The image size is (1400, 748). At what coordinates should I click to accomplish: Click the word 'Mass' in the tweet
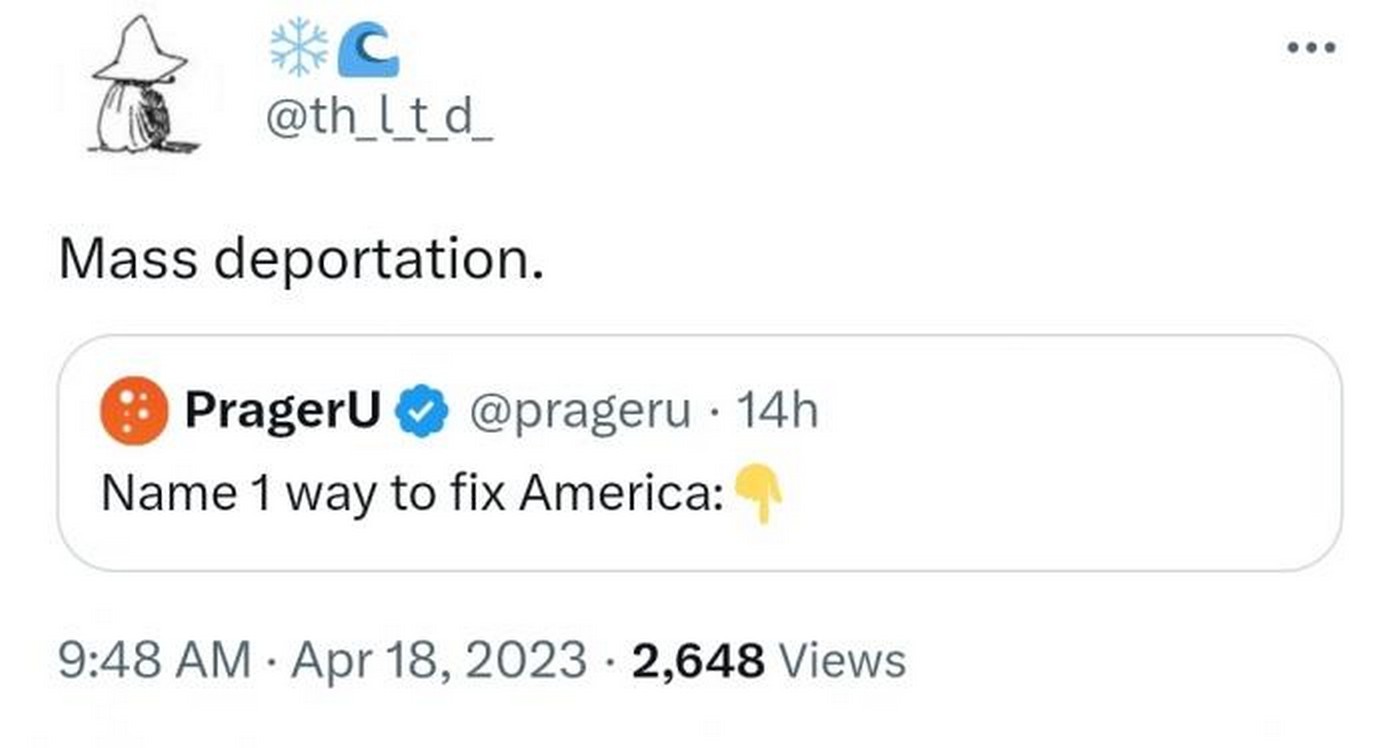click(x=130, y=260)
